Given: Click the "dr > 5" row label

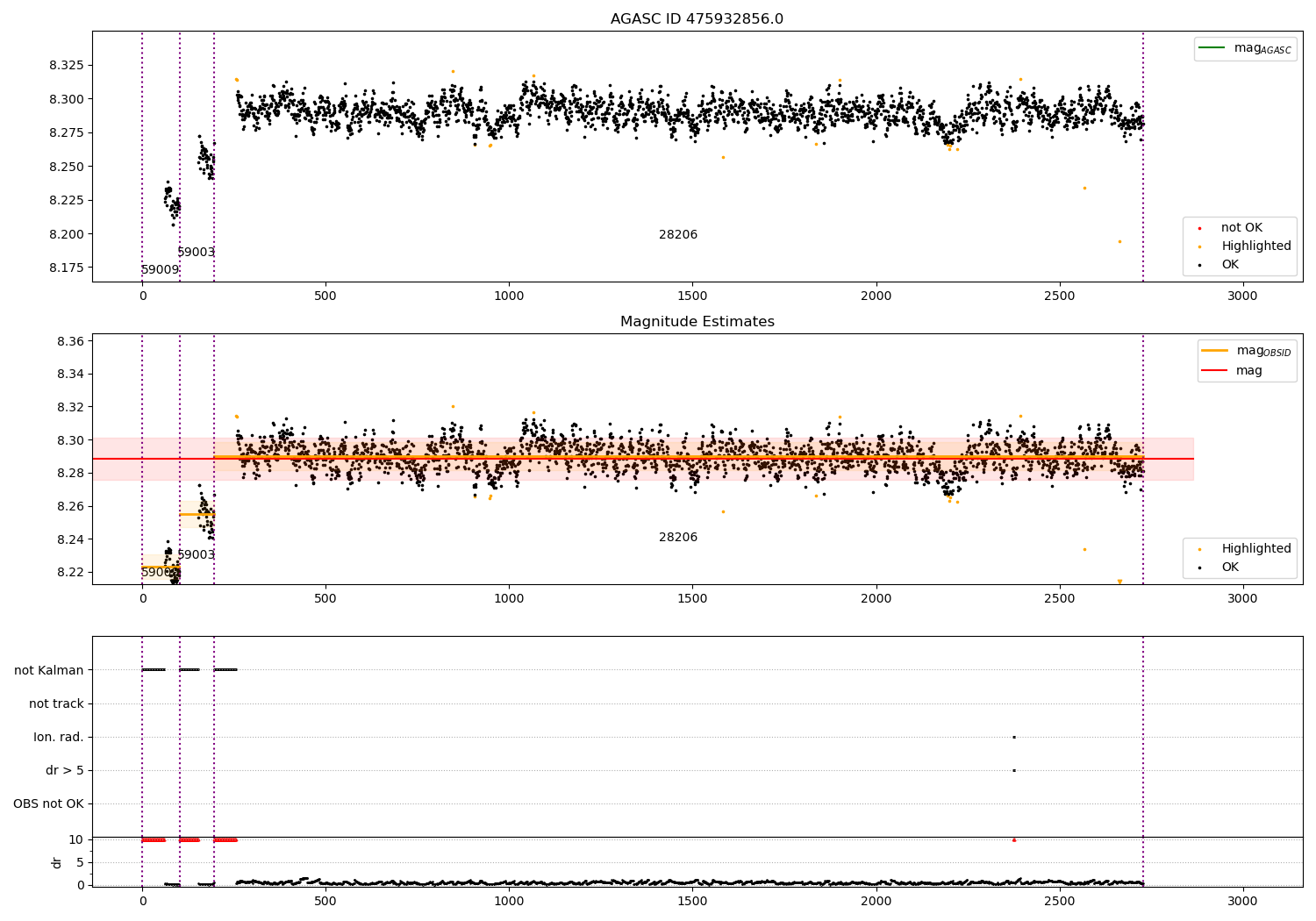Looking at the screenshot, I should (65, 771).
